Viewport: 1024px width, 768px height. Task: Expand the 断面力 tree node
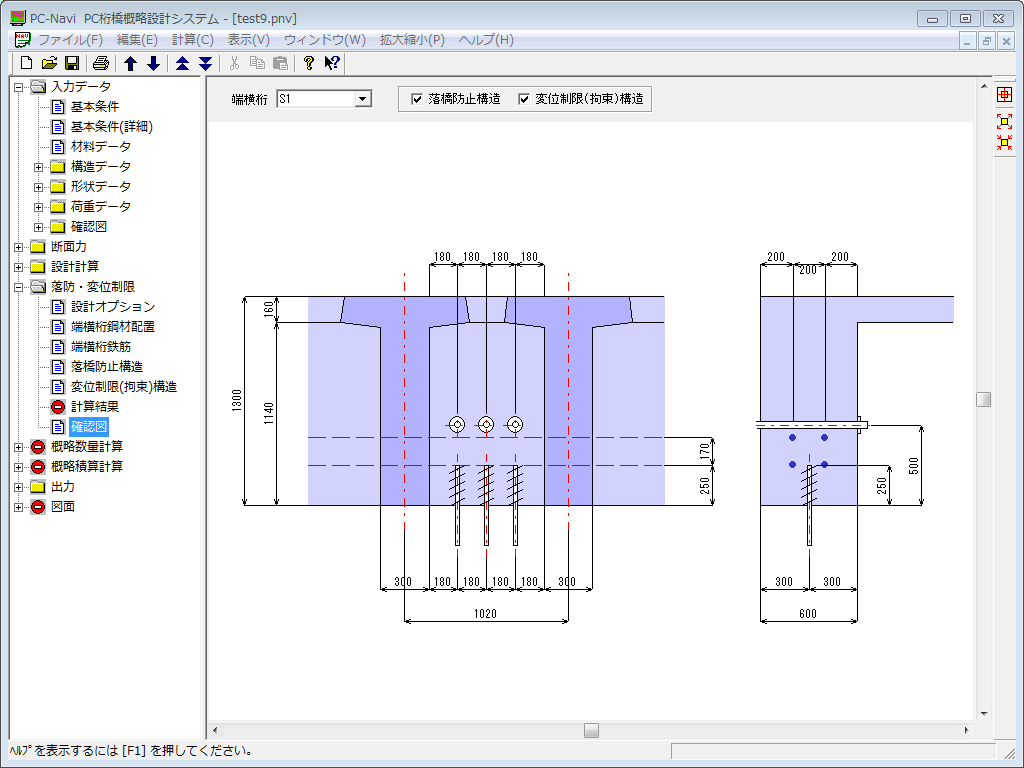pyautogui.click(x=19, y=247)
